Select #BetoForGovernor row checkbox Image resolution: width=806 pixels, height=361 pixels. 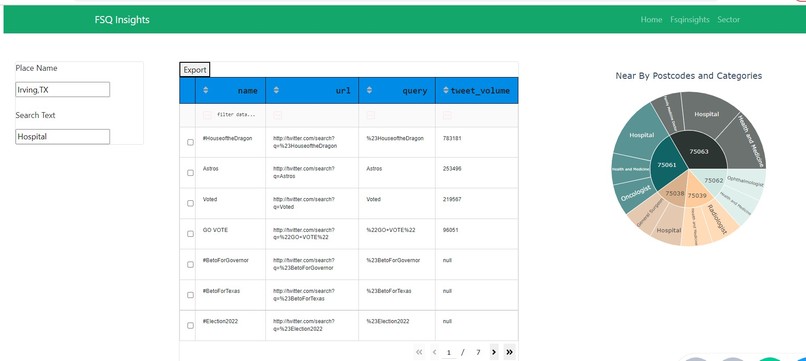tap(190, 264)
